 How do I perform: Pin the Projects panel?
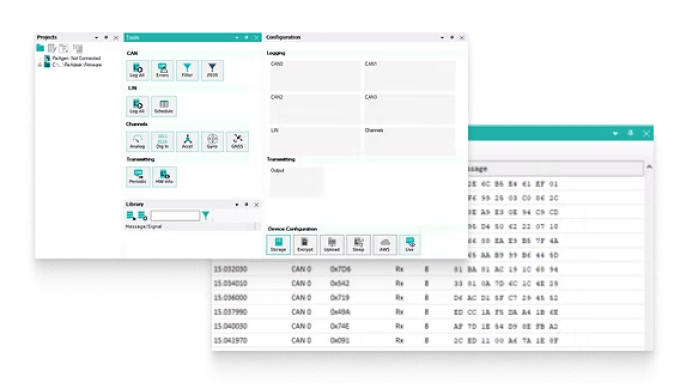[x=106, y=38]
